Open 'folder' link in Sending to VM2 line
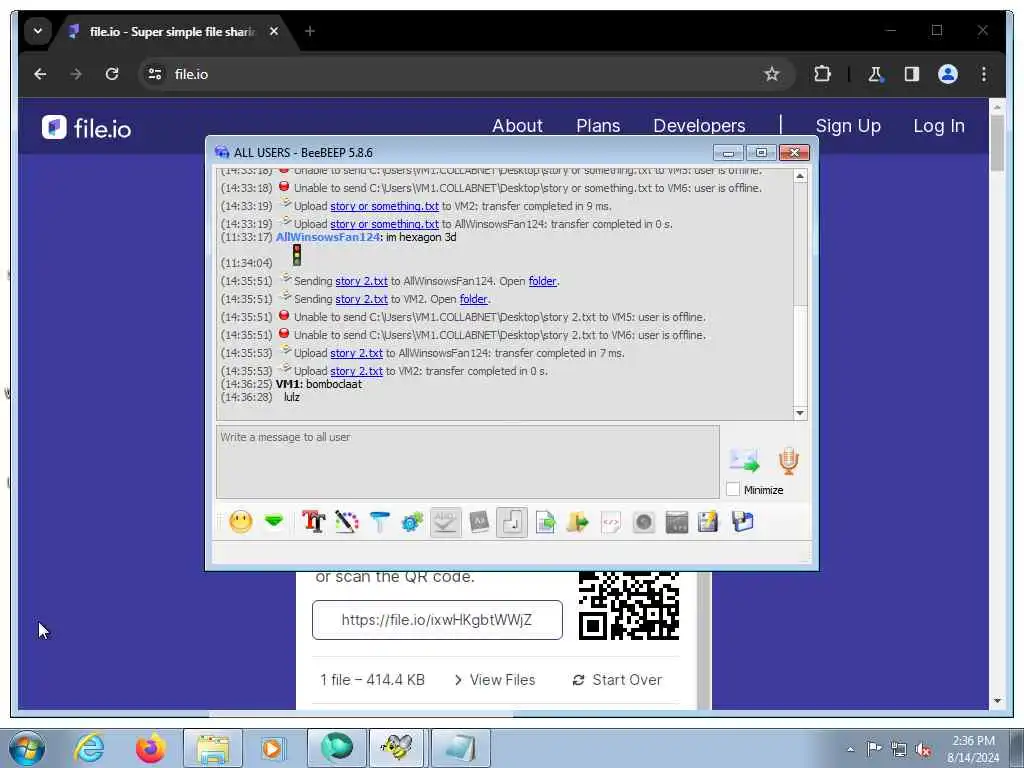The image size is (1024, 768). point(473,299)
